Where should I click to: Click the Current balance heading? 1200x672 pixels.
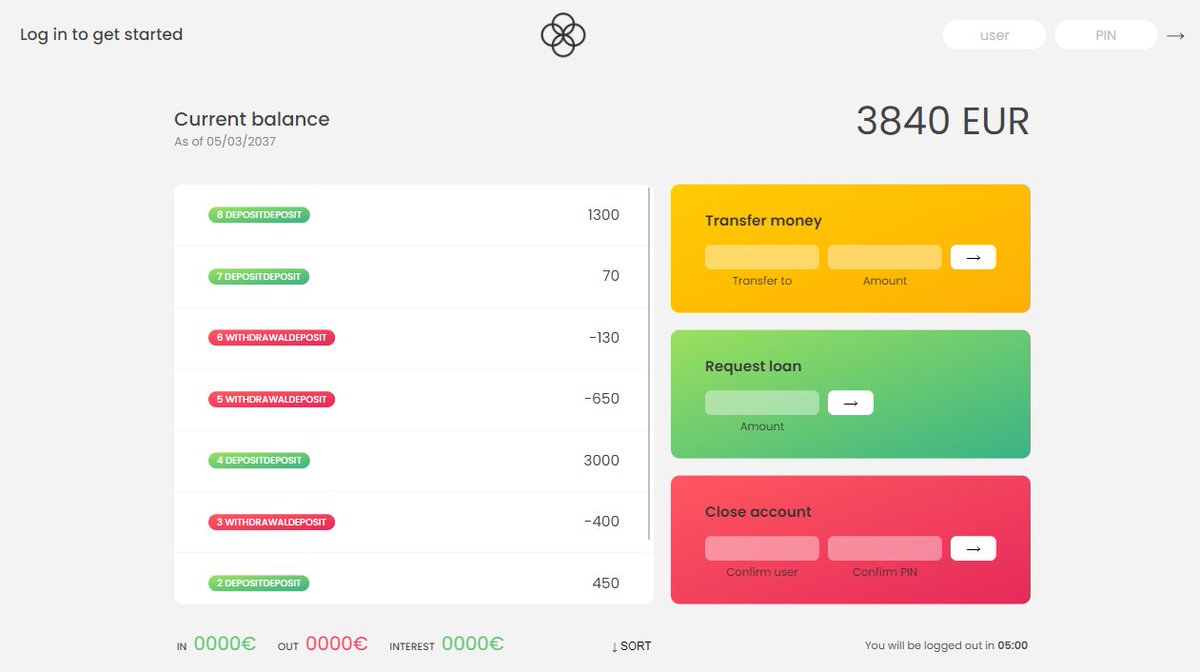pyautogui.click(x=252, y=119)
